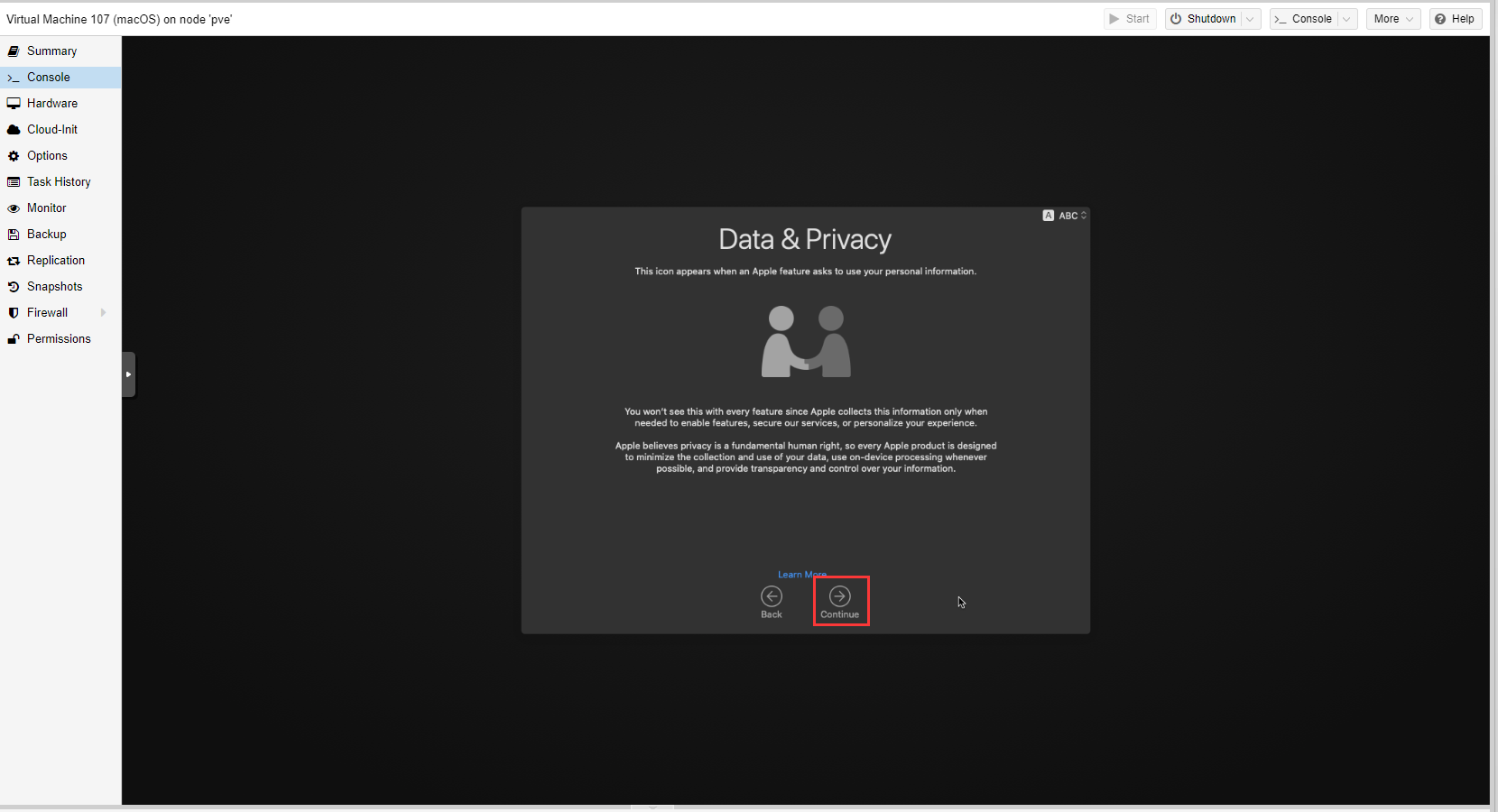Expand the Console dropdown arrow in toolbar
Viewport: 1498px width, 812px height.
[x=1346, y=19]
